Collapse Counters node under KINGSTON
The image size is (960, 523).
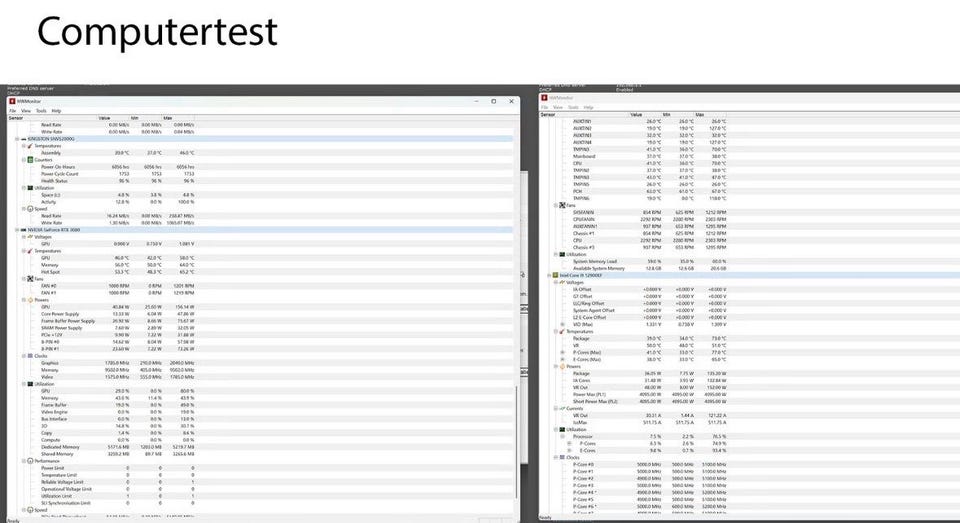[24, 160]
